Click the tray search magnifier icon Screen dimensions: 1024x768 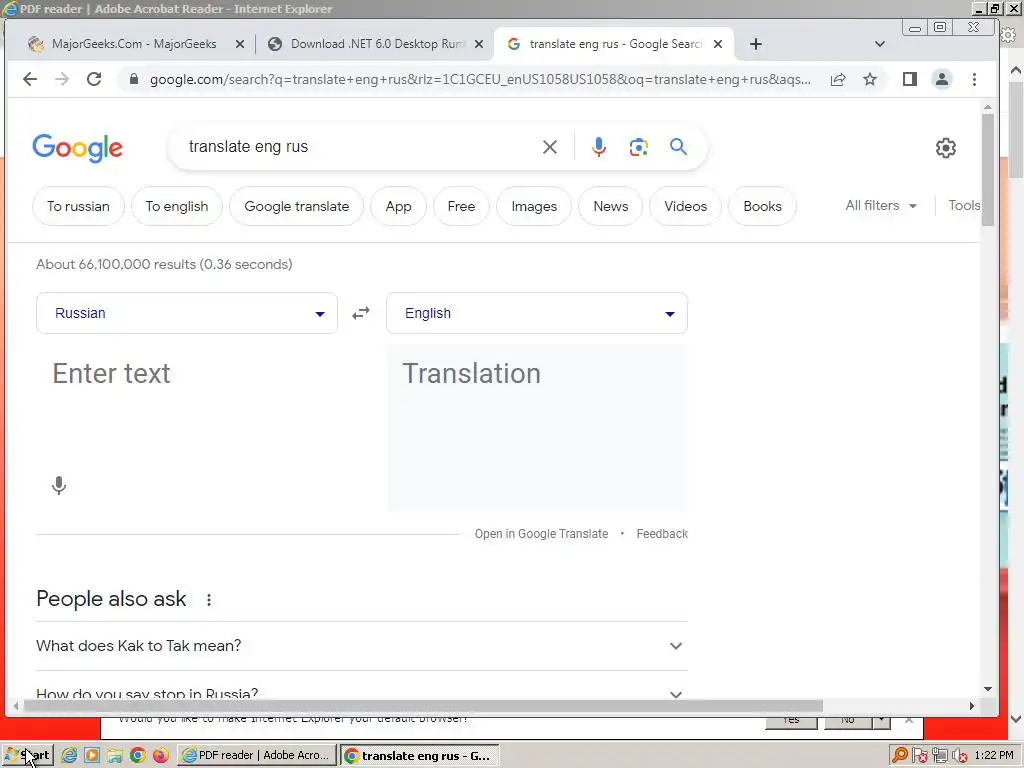pos(900,756)
